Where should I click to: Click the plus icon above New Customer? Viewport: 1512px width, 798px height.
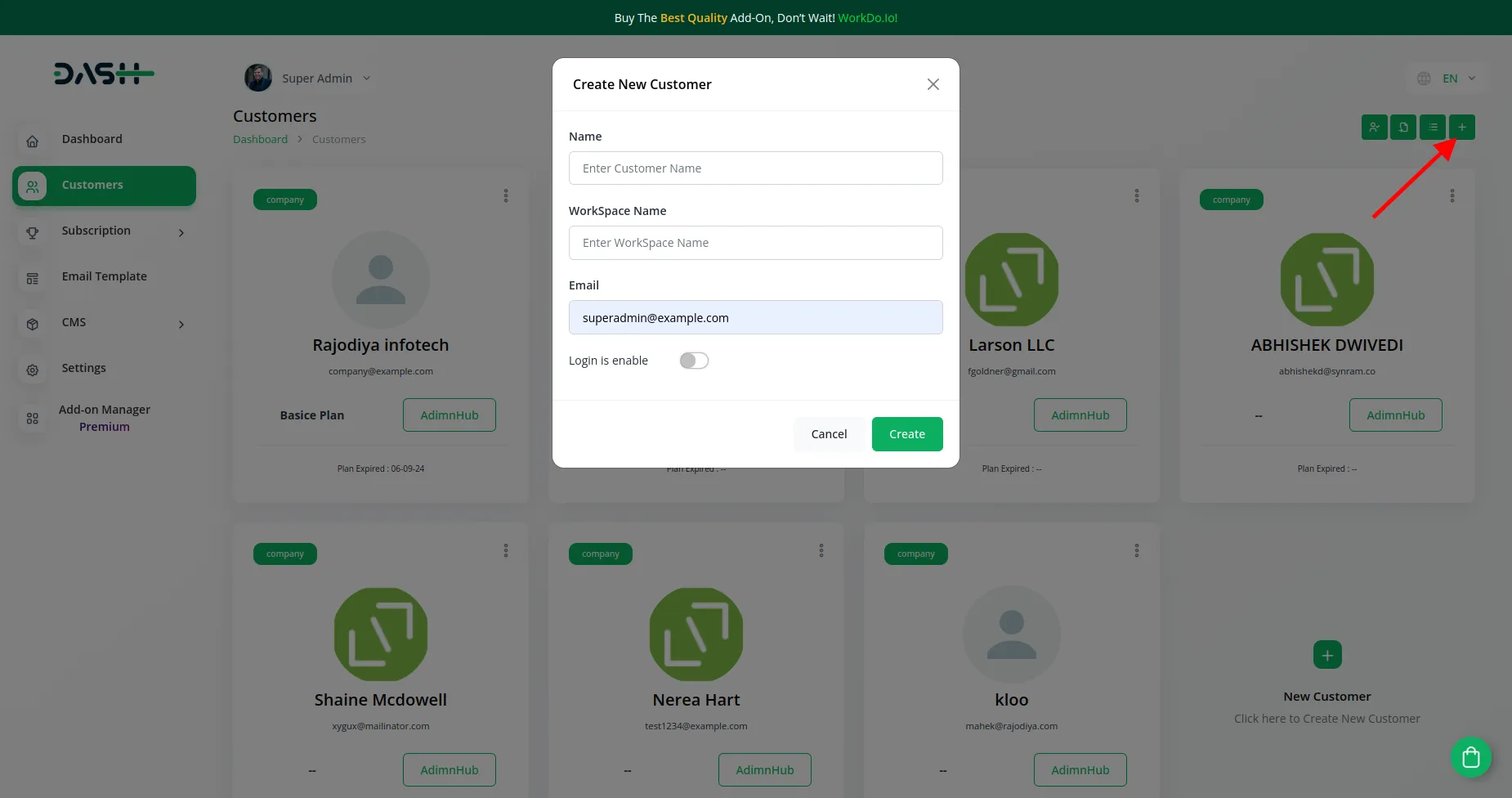click(x=1326, y=655)
